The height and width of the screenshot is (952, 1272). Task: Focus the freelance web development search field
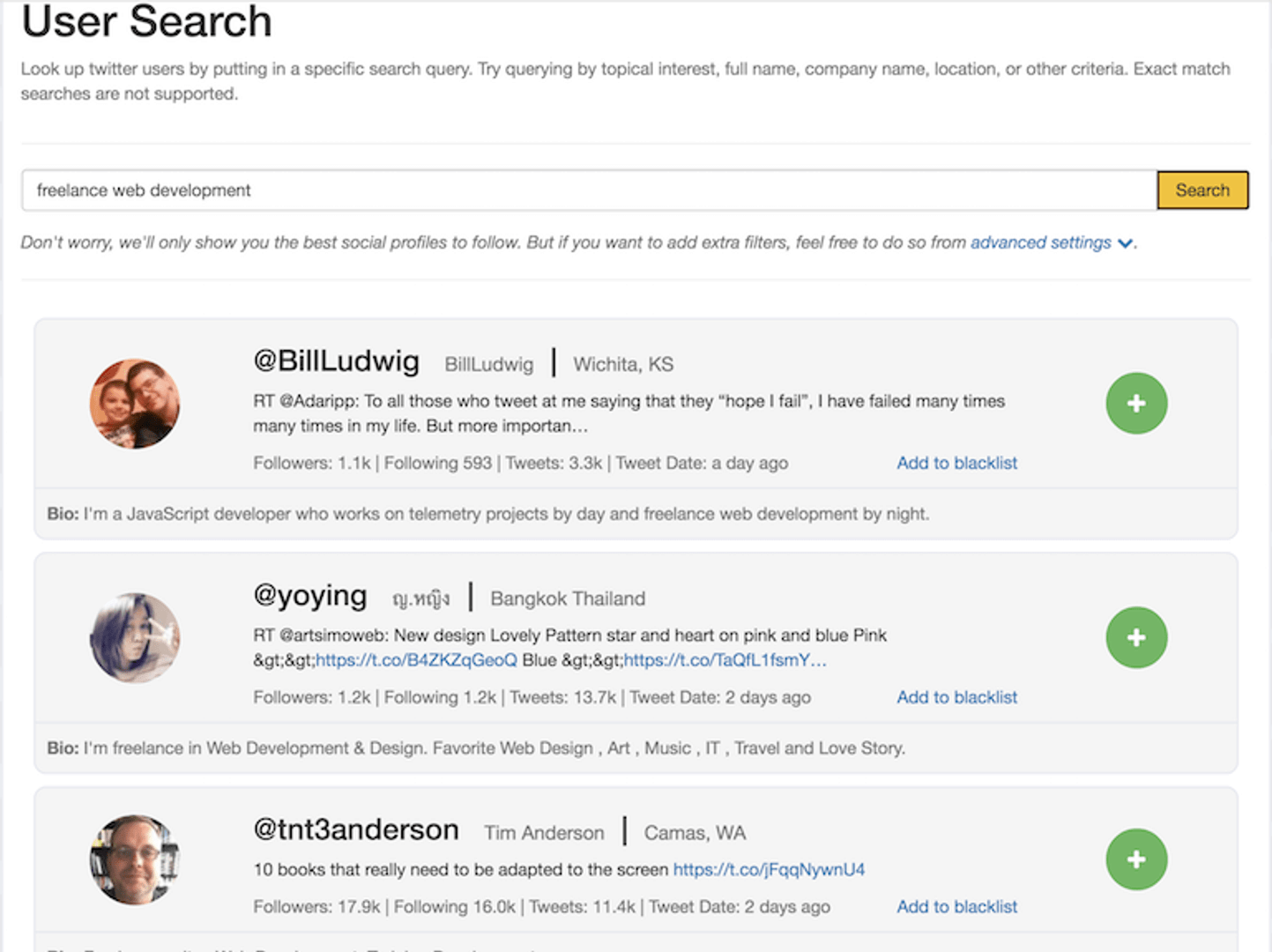click(x=589, y=190)
